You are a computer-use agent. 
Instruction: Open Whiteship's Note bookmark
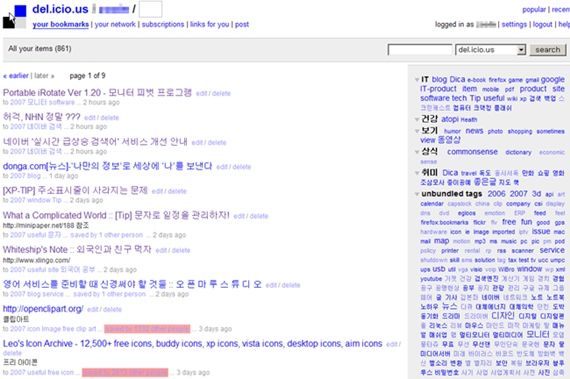point(77,249)
